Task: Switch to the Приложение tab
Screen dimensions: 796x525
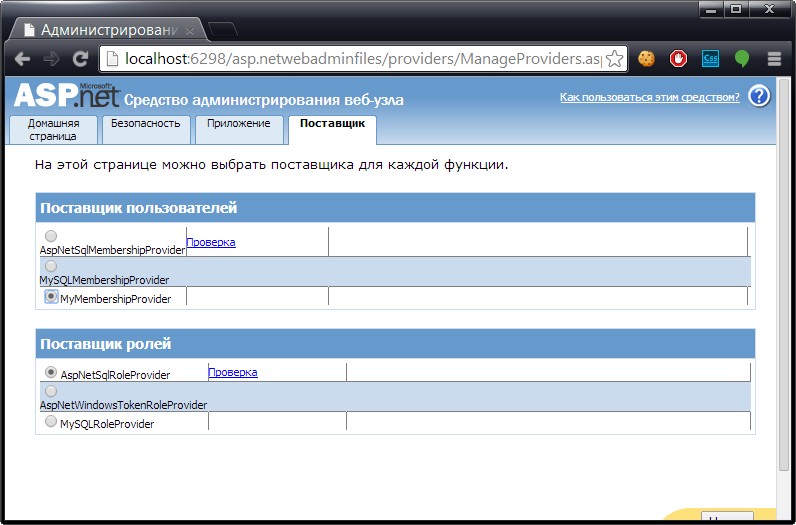Action: pos(239,130)
